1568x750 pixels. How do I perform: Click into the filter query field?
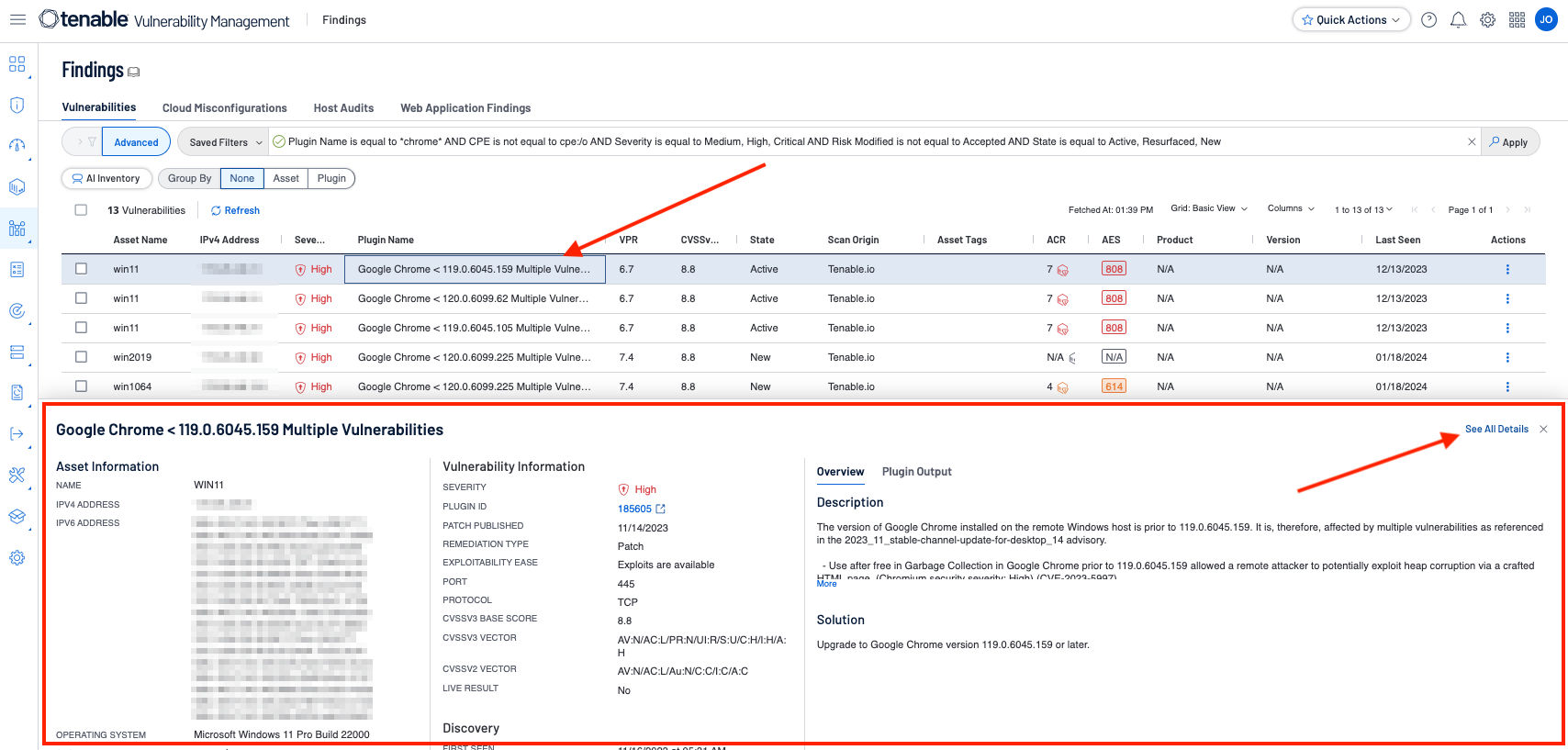tap(872, 141)
